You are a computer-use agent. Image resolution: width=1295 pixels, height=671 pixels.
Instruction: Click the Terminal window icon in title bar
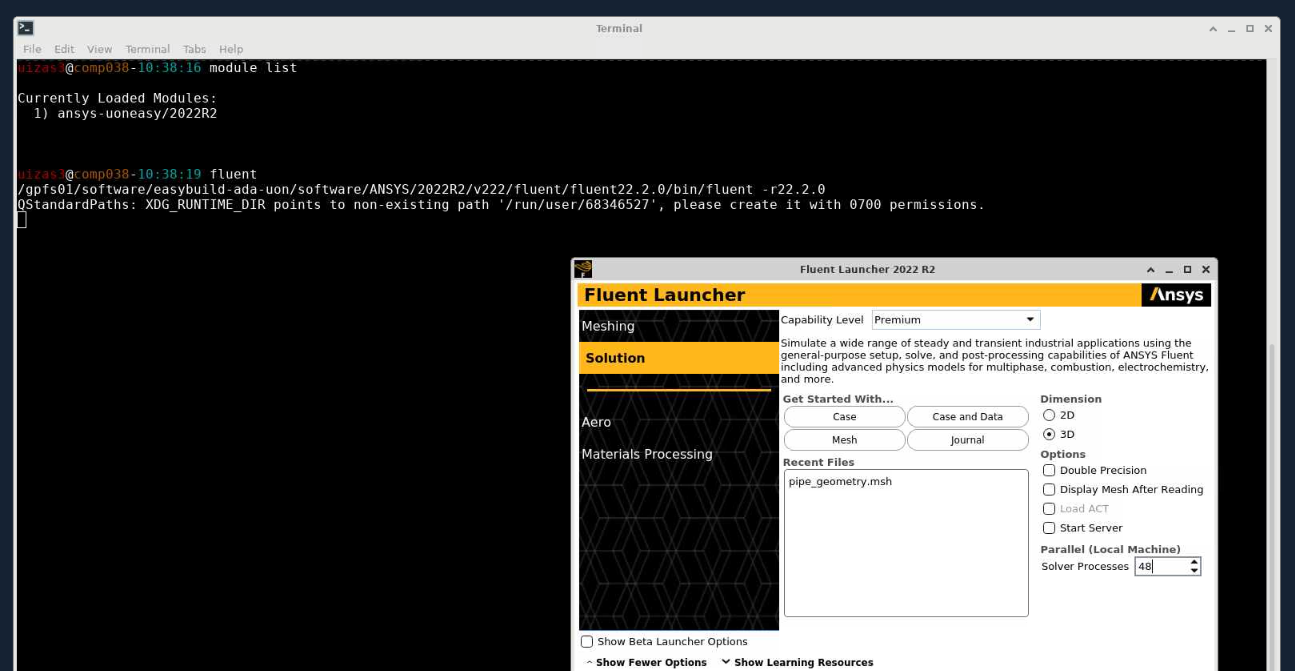tap(26, 28)
